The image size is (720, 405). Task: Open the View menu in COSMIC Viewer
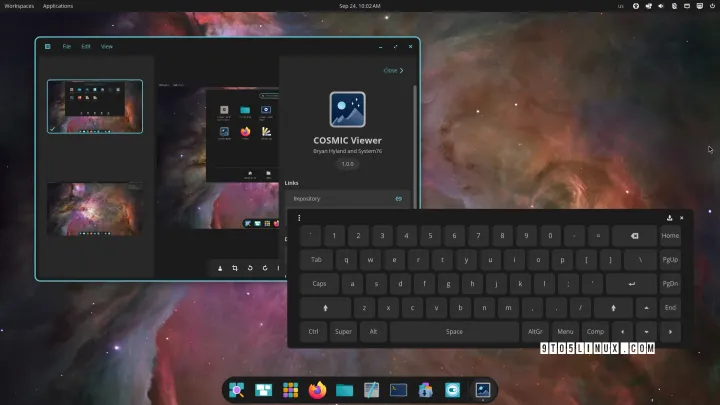[107, 46]
